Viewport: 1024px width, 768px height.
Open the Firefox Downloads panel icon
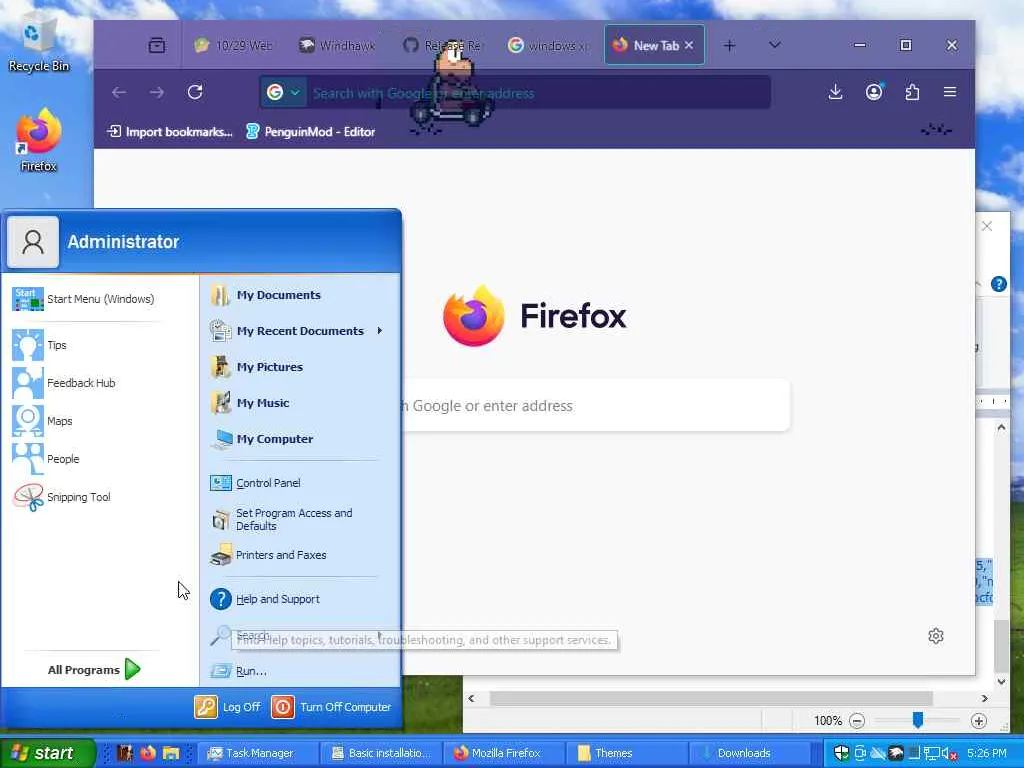835,92
